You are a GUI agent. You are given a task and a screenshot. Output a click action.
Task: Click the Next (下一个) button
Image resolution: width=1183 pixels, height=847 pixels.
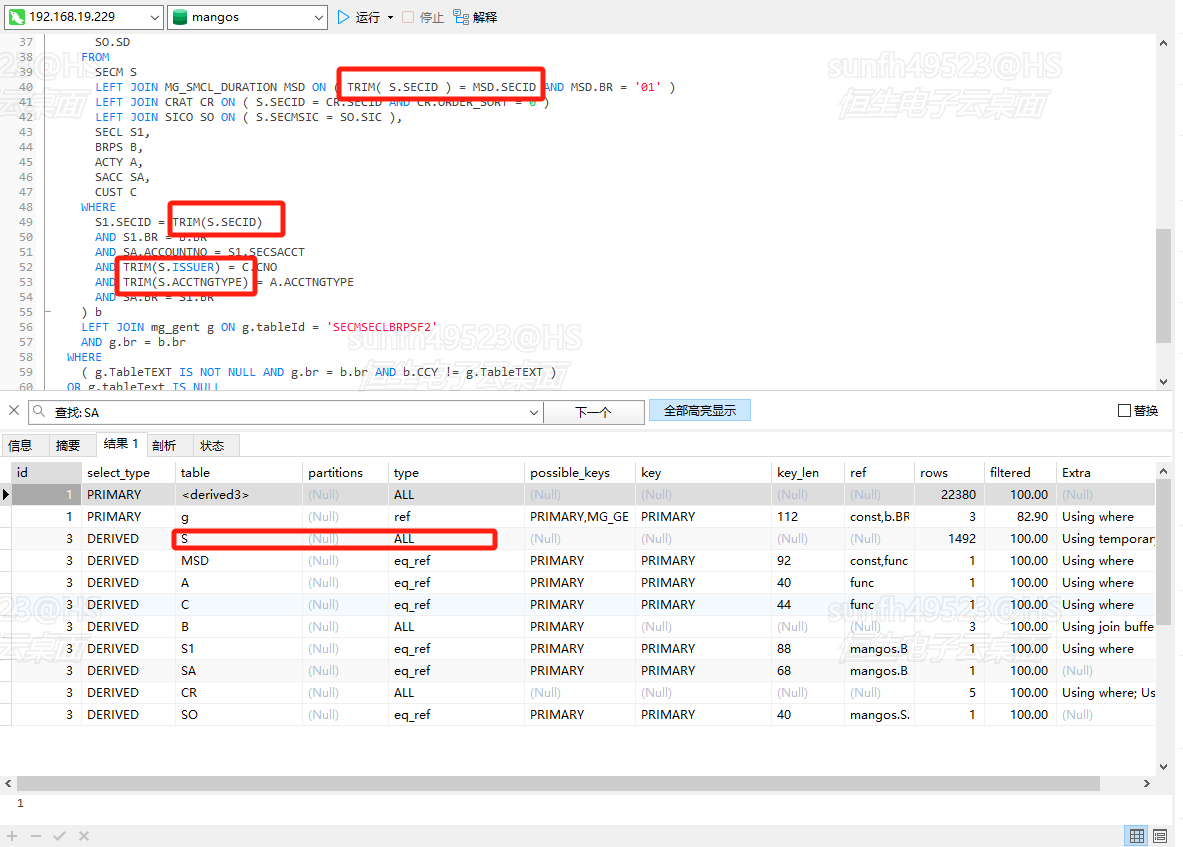point(593,412)
